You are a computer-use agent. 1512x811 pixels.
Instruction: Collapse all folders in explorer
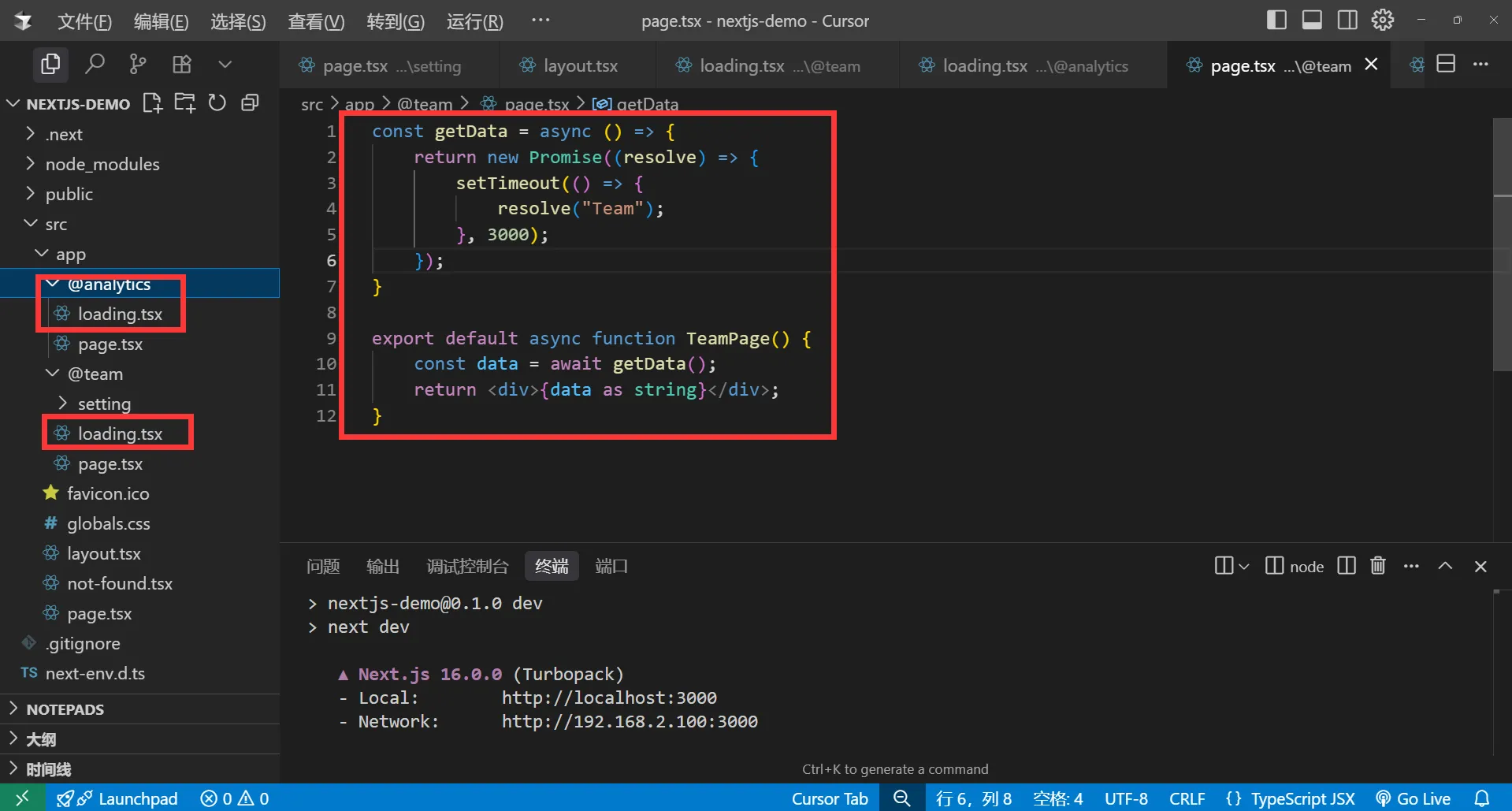[x=250, y=103]
